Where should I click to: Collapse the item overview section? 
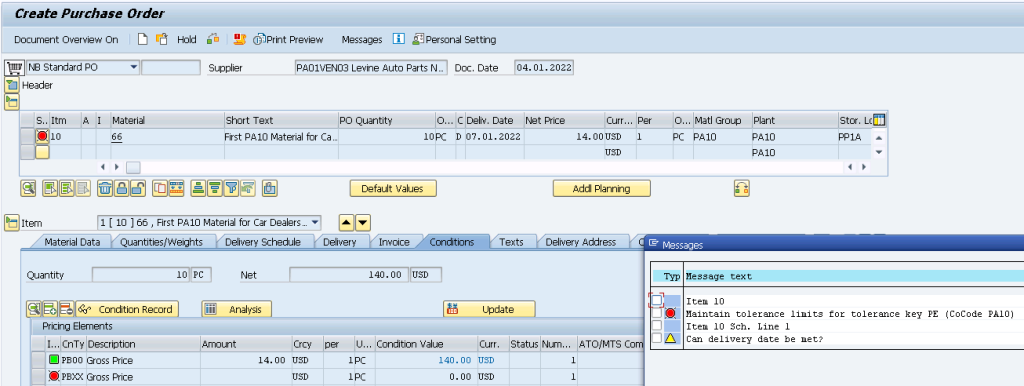tap(12, 101)
